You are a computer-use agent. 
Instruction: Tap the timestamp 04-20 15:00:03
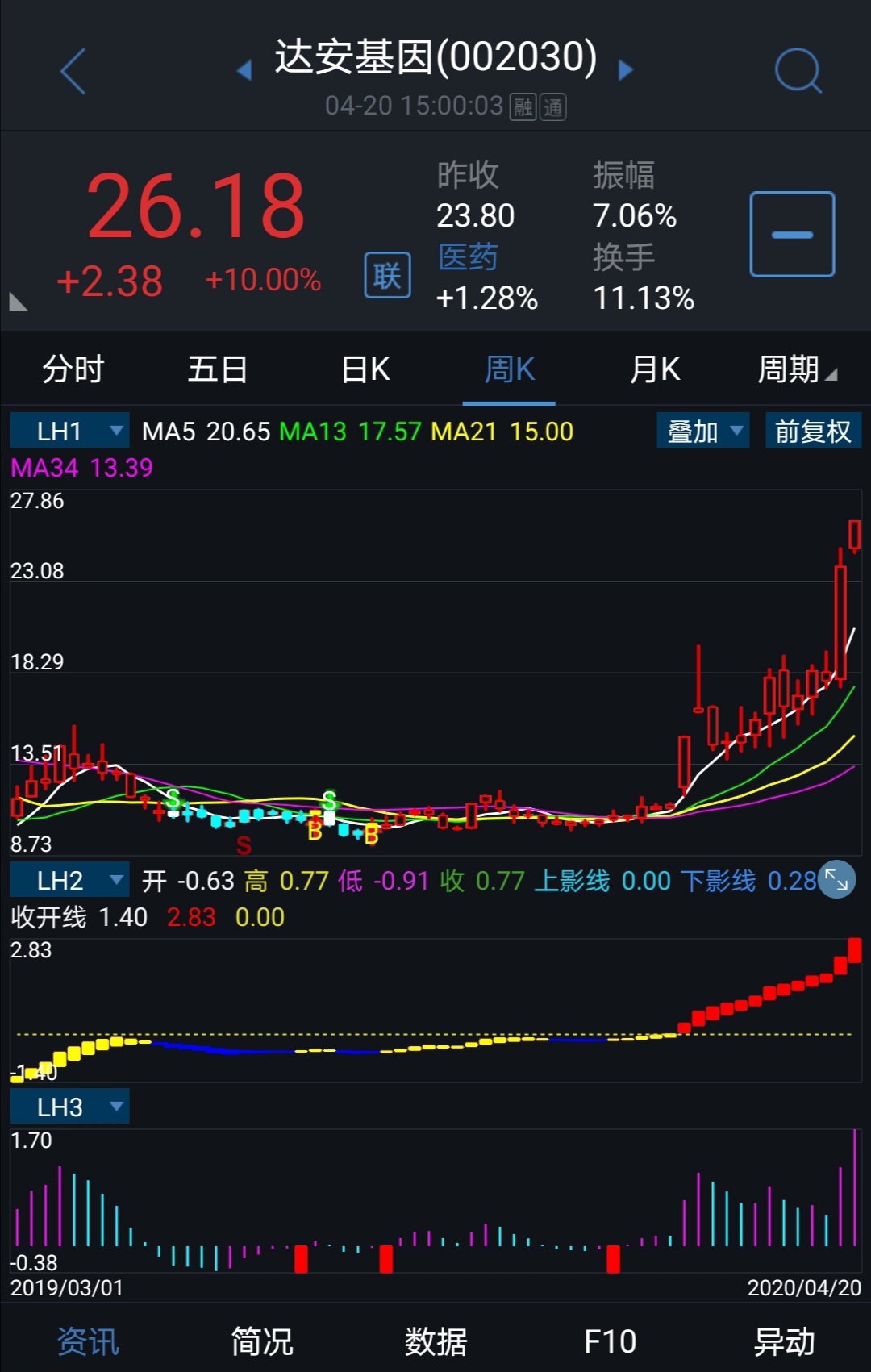pos(414,106)
